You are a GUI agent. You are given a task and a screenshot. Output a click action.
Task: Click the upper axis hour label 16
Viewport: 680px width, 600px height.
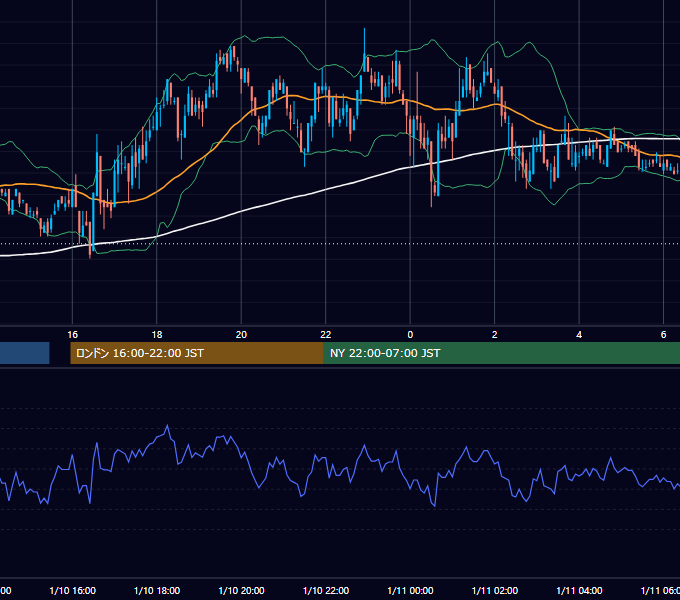tap(72, 335)
